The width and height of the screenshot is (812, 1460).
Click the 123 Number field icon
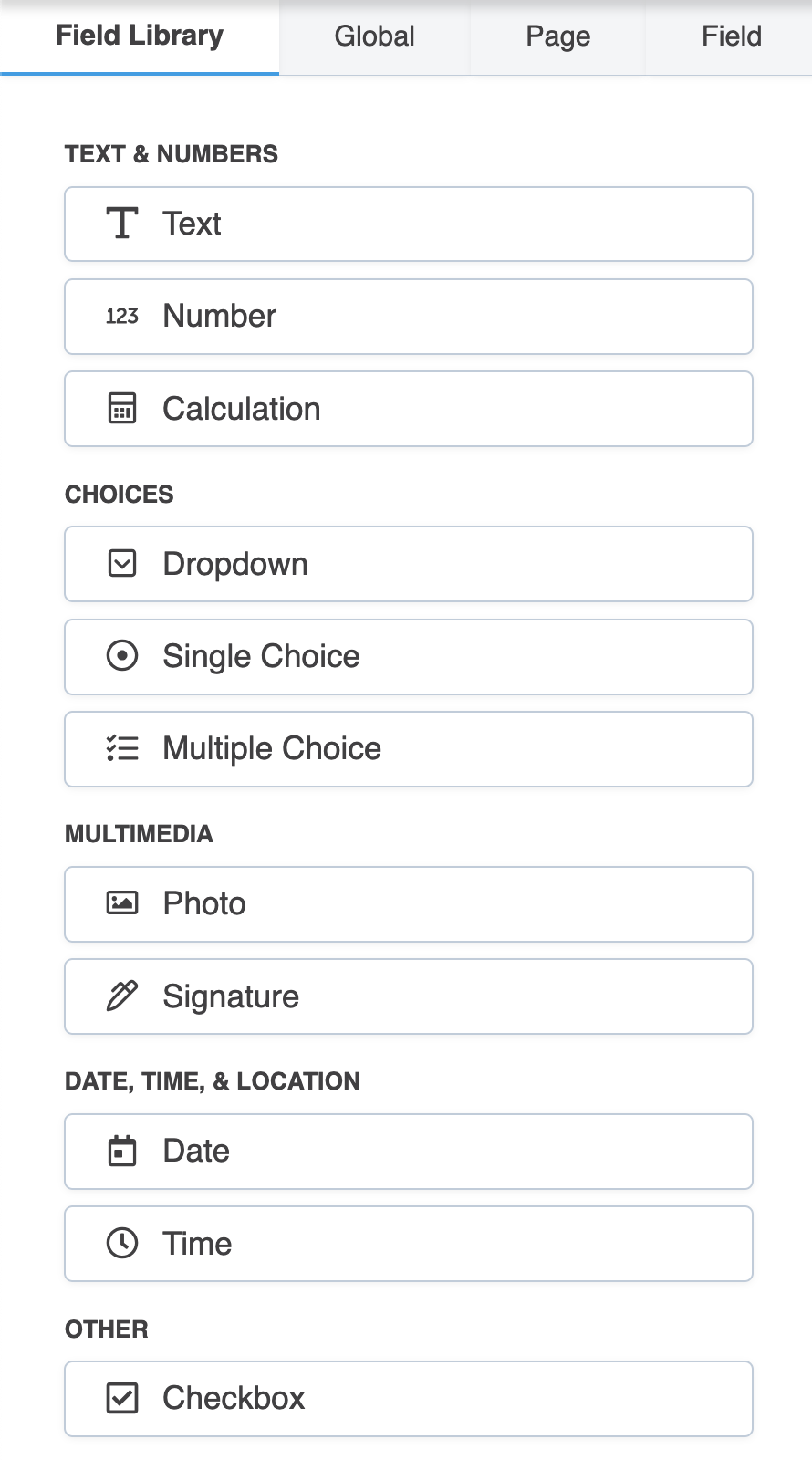122,317
